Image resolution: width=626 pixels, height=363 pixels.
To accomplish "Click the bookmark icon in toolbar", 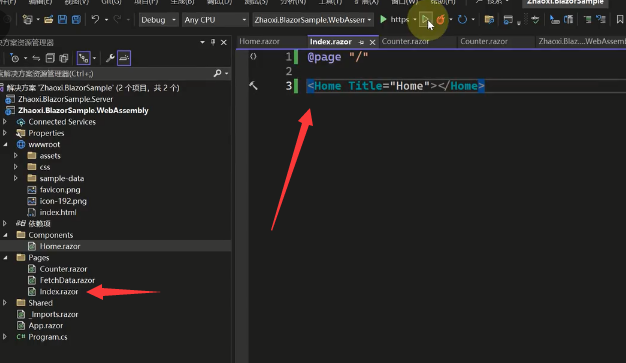I will click(620, 19).
